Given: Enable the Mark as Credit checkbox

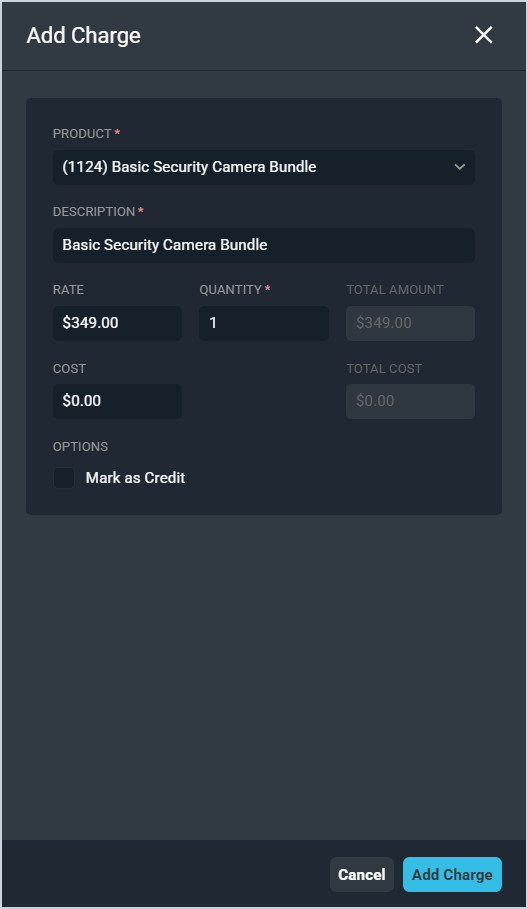Looking at the screenshot, I should point(64,478).
